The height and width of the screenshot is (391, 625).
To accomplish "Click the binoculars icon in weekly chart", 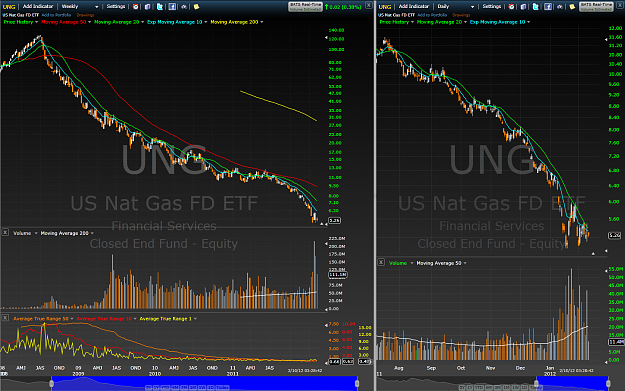I will (184, 7).
